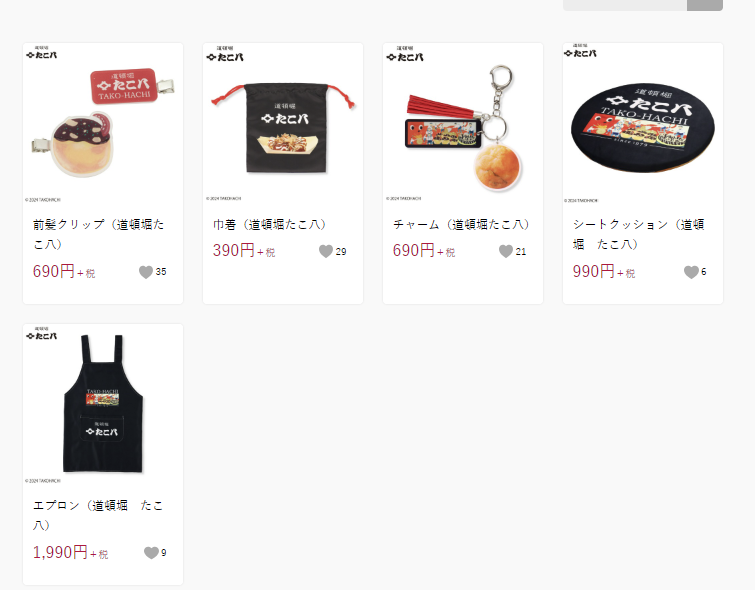Open the 前髪クリップ product image

click(103, 123)
